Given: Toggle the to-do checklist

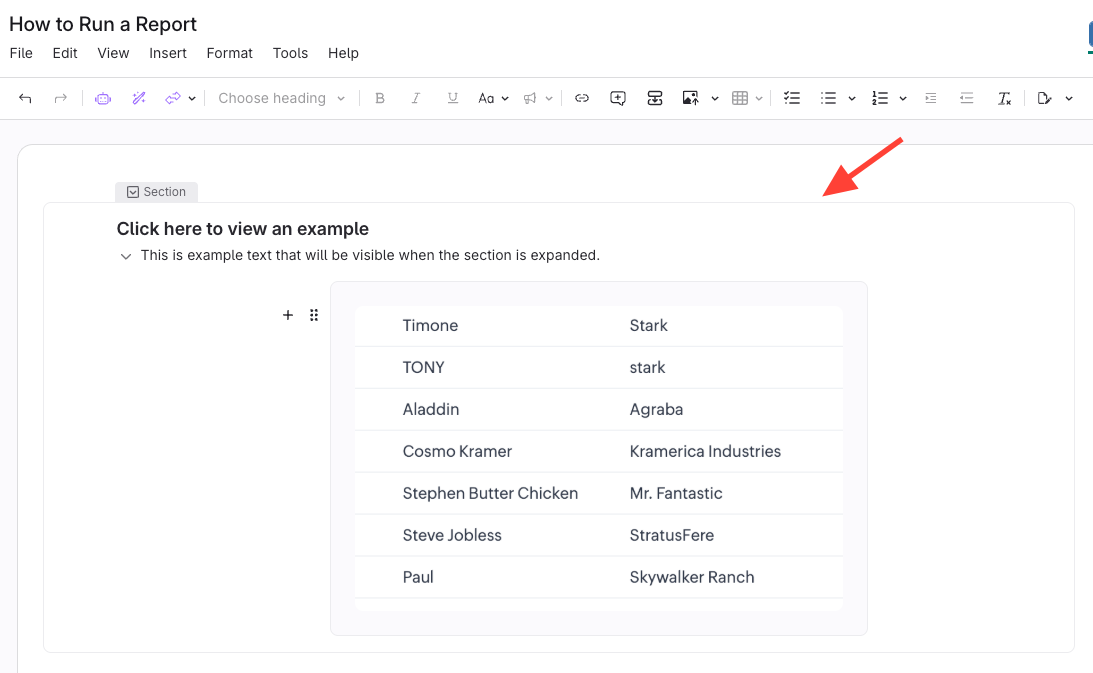Looking at the screenshot, I should pos(792,98).
